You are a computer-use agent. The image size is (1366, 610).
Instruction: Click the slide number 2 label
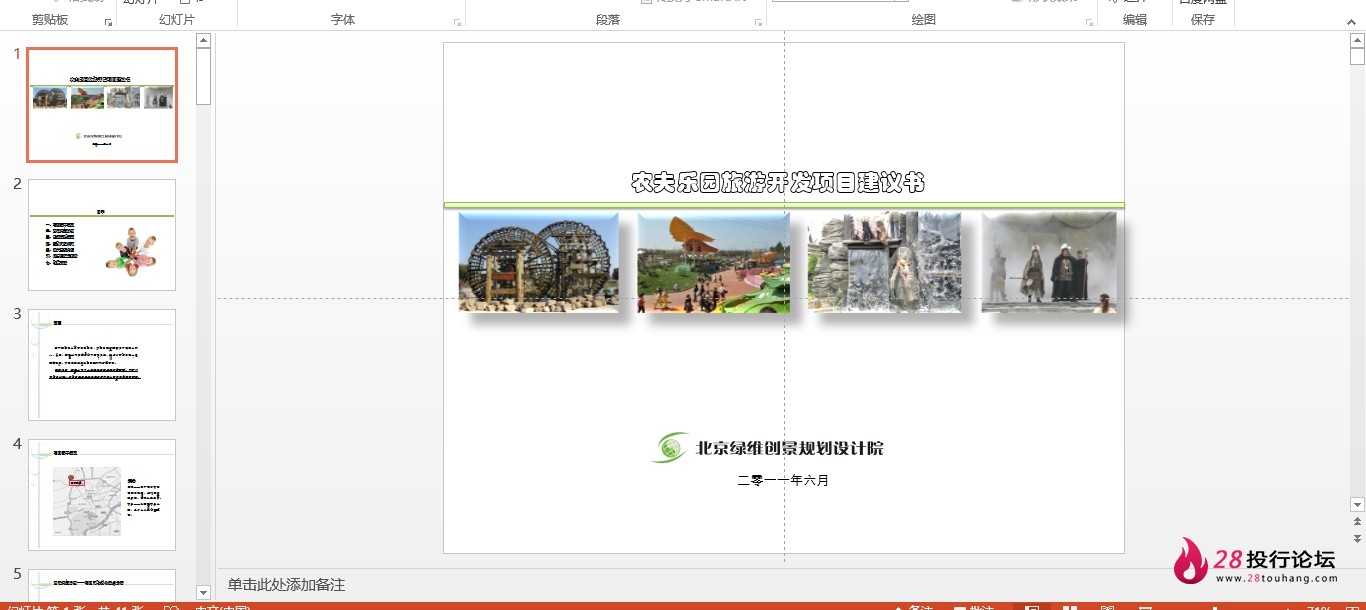[x=17, y=184]
